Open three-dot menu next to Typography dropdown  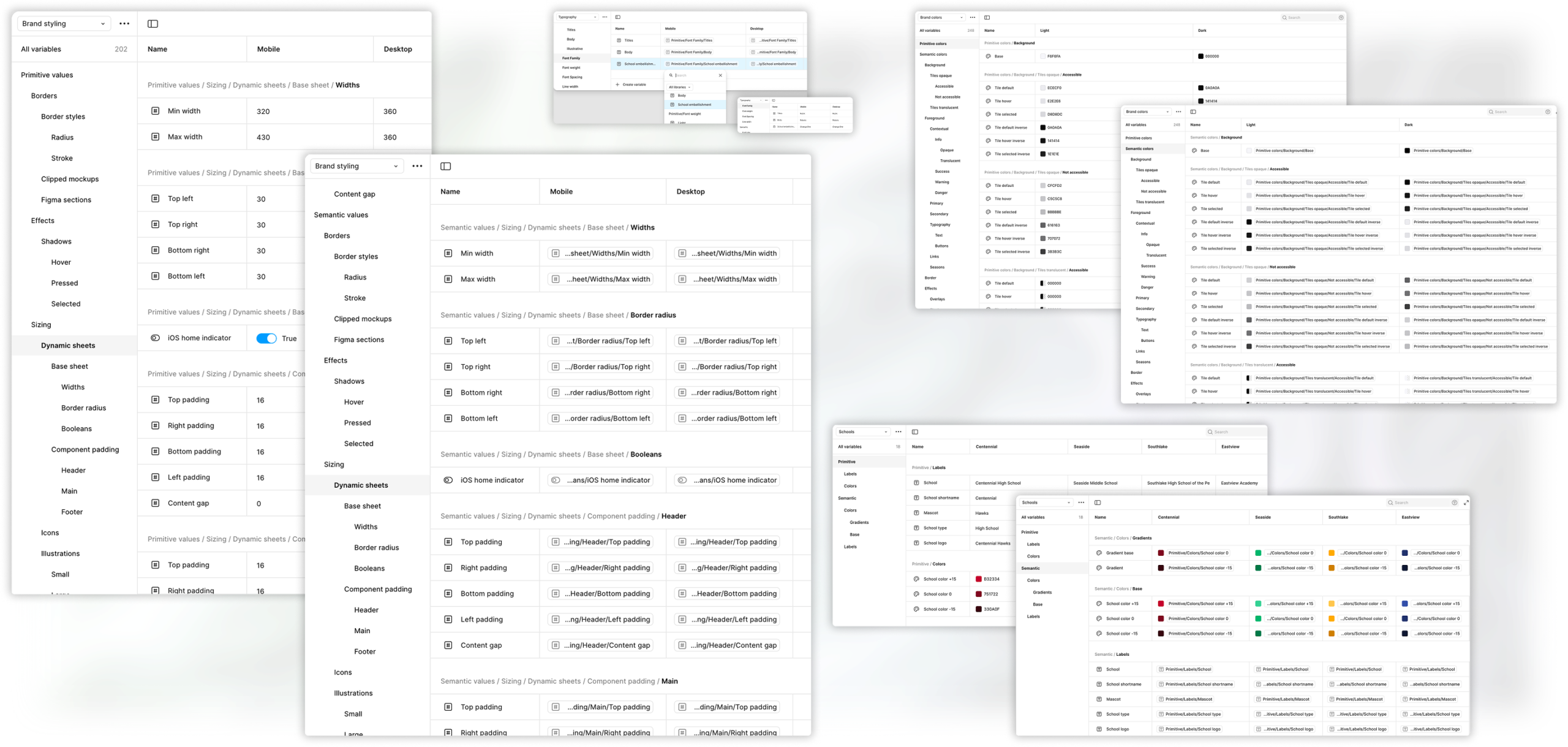pos(605,17)
